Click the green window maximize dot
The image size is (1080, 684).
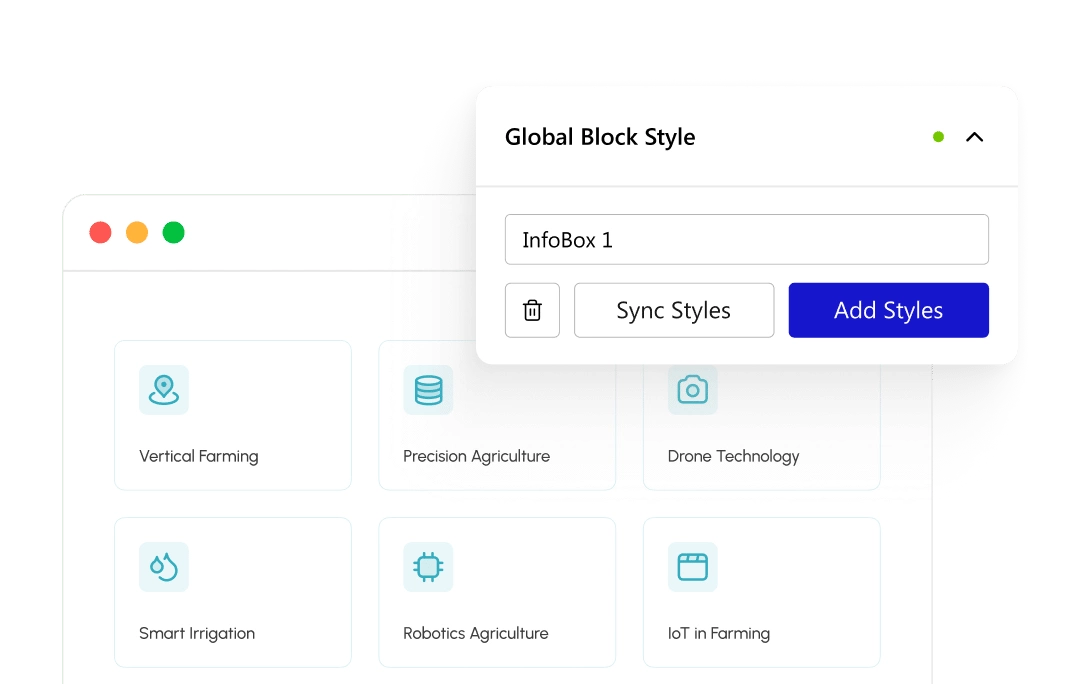(174, 233)
